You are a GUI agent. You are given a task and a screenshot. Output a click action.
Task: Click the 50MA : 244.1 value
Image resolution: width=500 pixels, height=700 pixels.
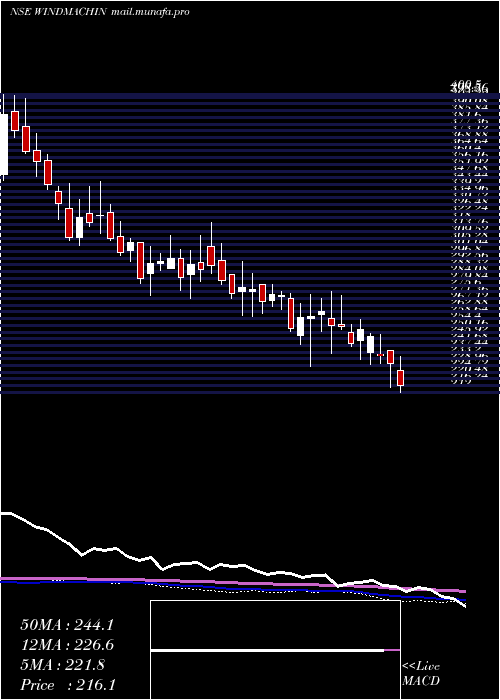pos(67,625)
